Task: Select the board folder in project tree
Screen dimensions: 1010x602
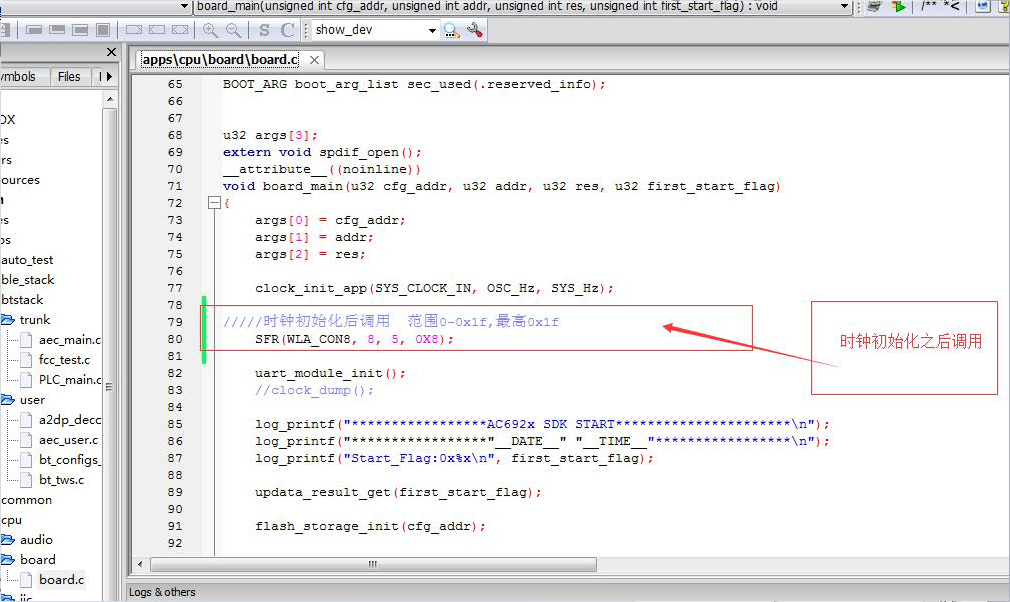Action: tap(37, 560)
